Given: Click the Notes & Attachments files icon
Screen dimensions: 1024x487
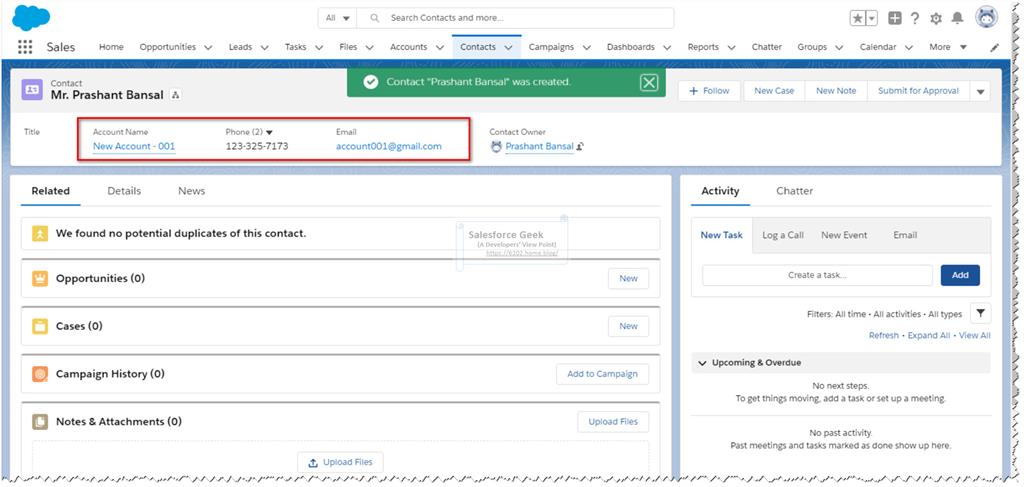Looking at the screenshot, I should (40, 422).
